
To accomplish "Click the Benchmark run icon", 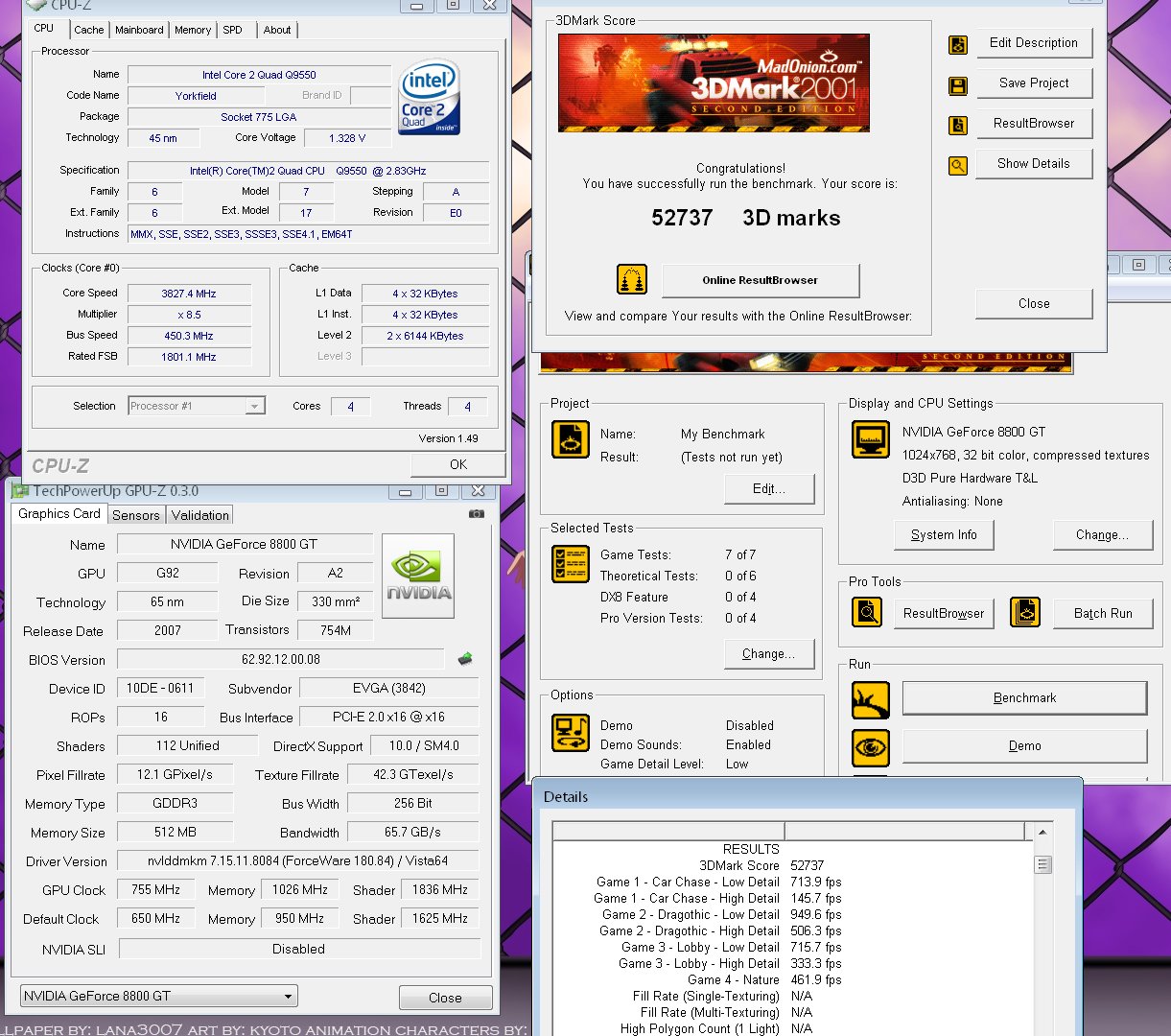I will point(871,700).
